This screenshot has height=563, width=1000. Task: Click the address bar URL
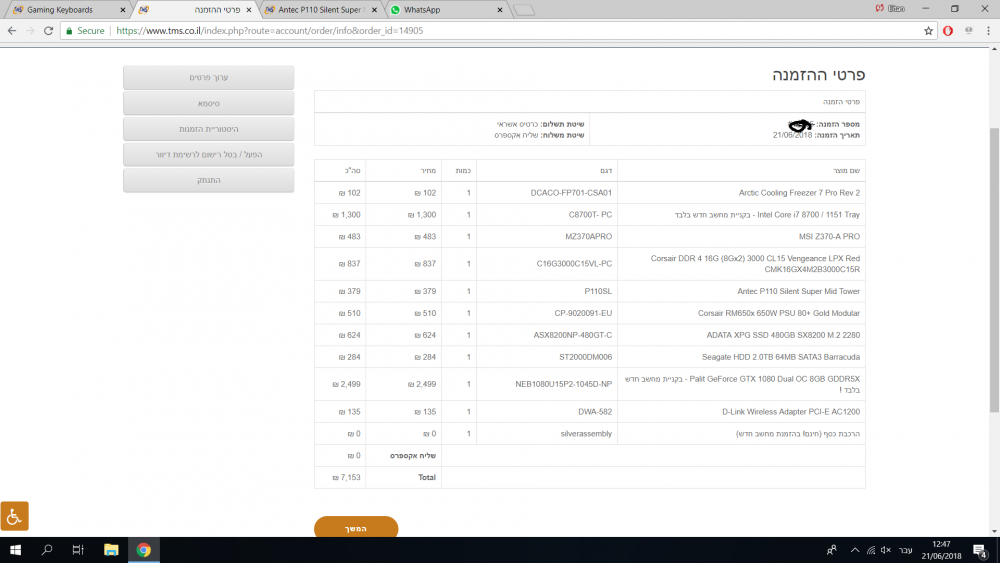click(270, 31)
